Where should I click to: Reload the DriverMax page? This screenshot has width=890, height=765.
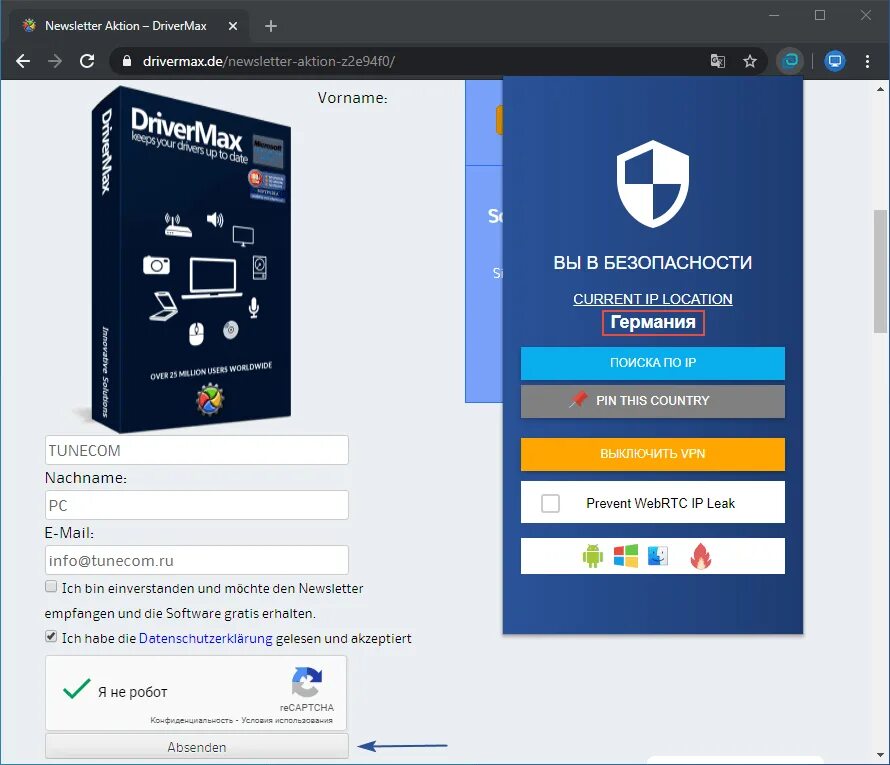pyautogui.click(x=87, y=61)
